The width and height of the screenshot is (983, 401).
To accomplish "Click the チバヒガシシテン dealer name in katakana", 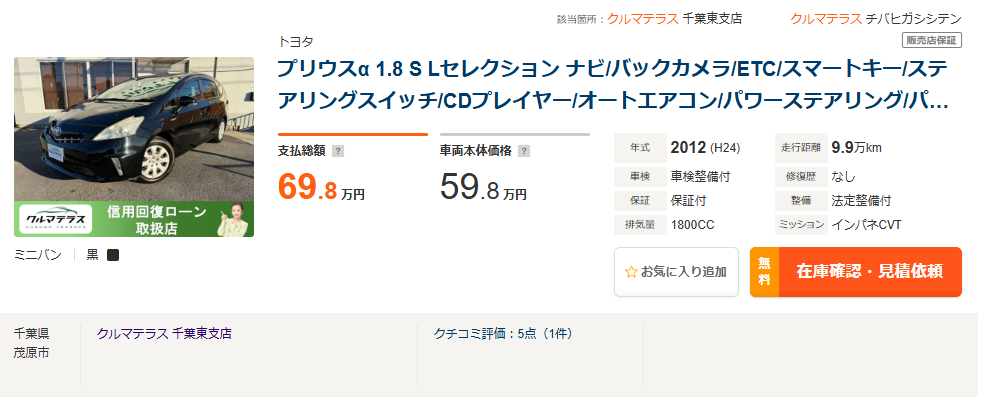I will click(915, 18).
